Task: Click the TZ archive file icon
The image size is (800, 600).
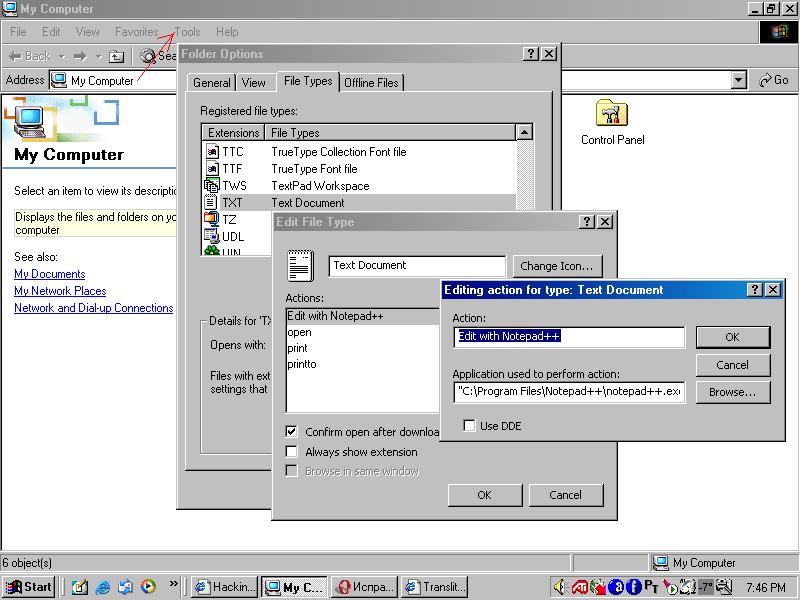Action: (211, 219)
